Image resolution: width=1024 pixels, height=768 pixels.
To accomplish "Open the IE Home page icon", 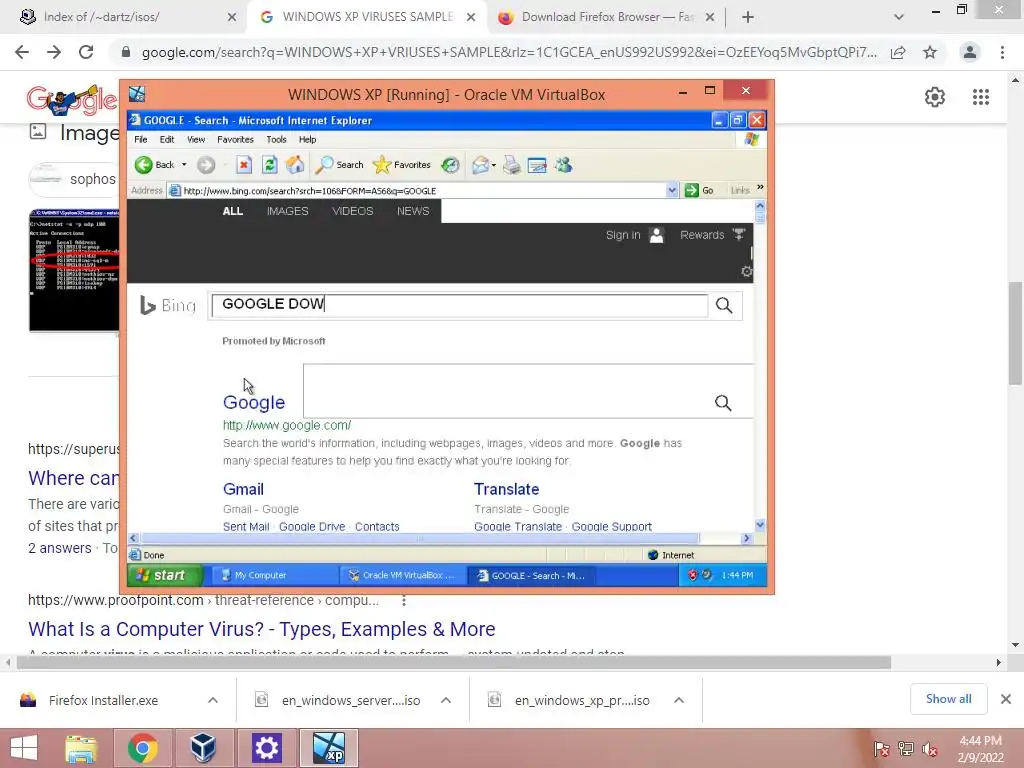I will (x=295, y=165).
